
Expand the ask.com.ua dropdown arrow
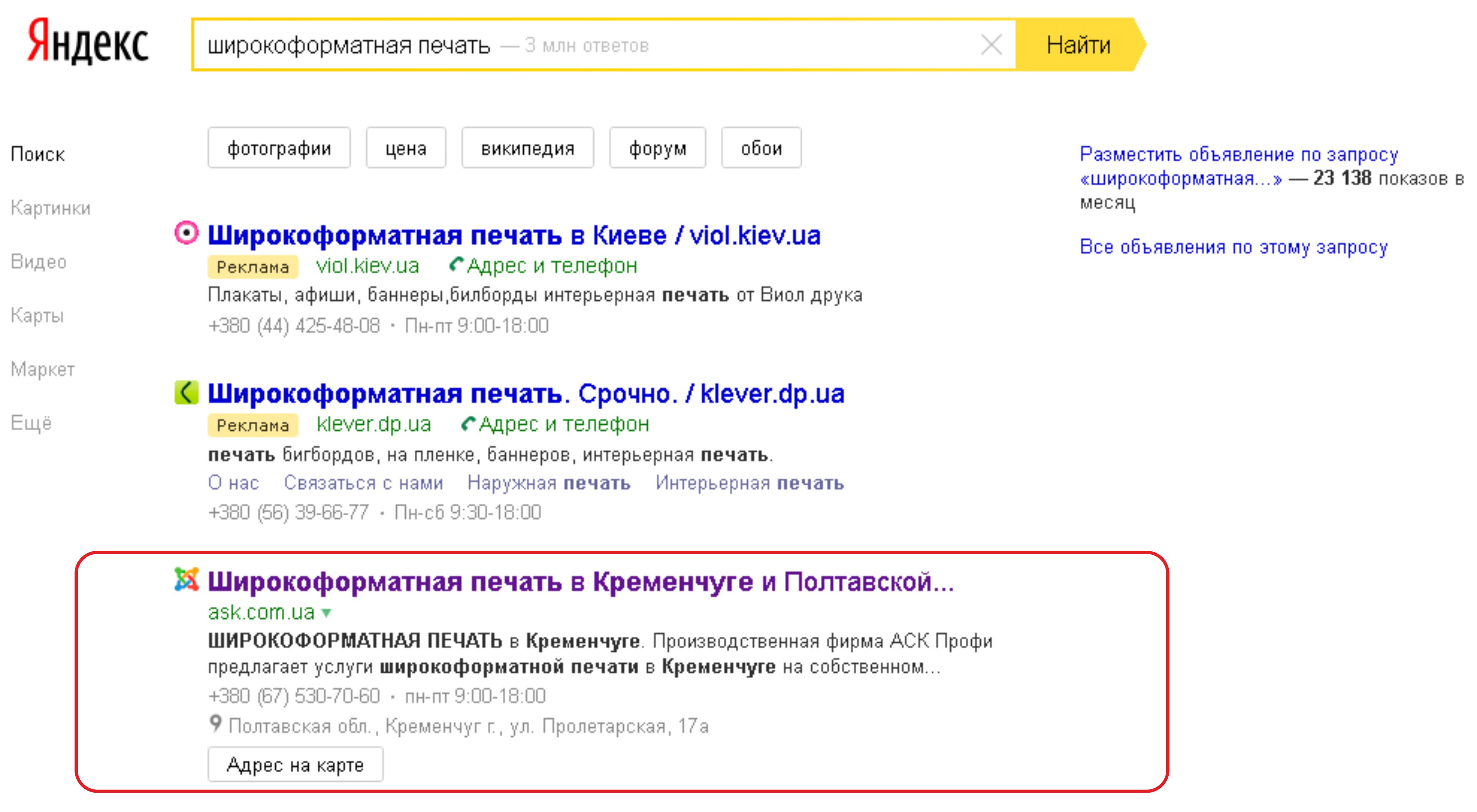pos(327,613)
